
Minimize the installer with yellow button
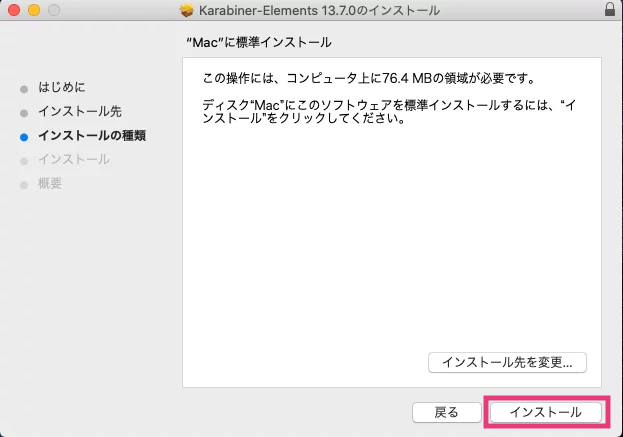click(34, 10)
